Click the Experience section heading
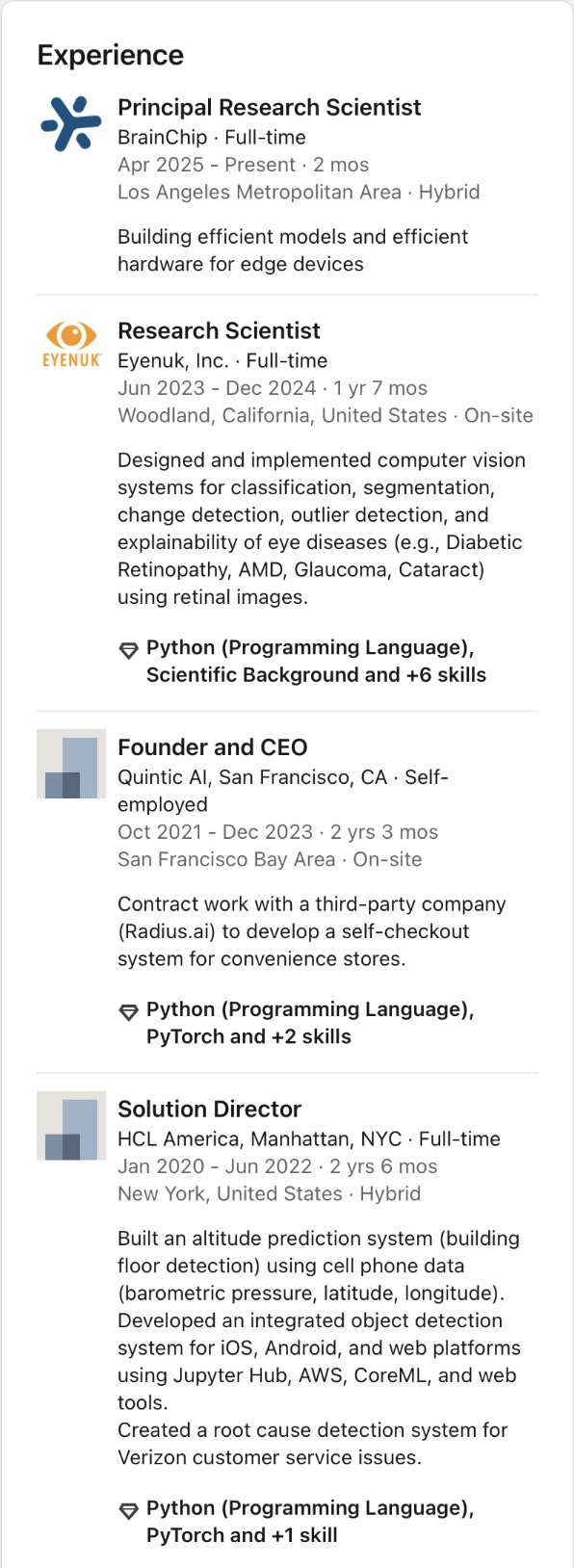Image resolution: width=574 pixels, height=1568 pixels. (x=111, y=55)
